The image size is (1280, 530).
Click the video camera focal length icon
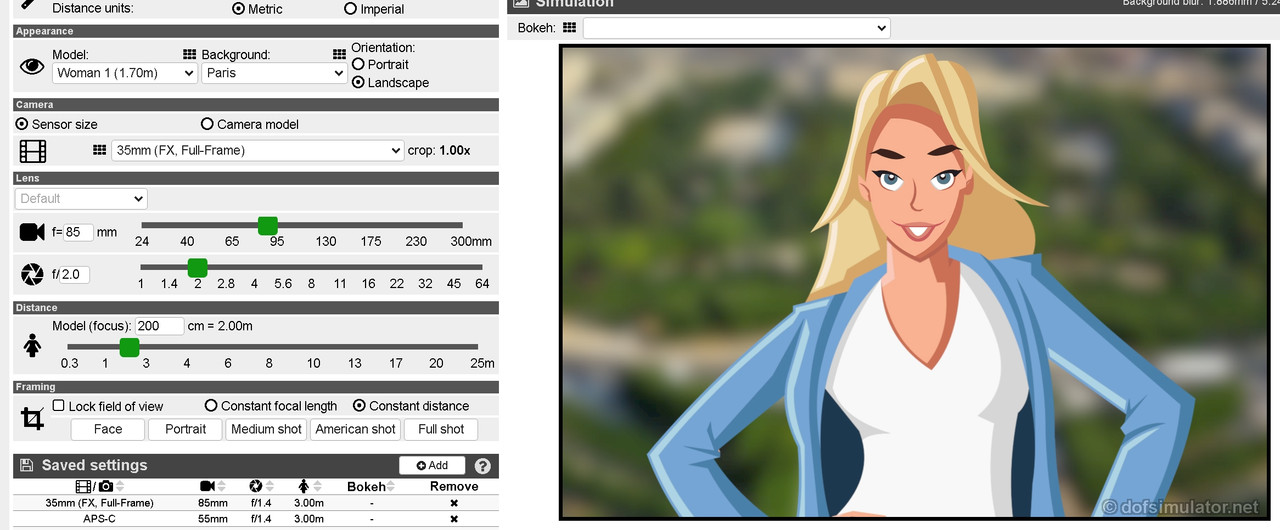tap(32, 232)
